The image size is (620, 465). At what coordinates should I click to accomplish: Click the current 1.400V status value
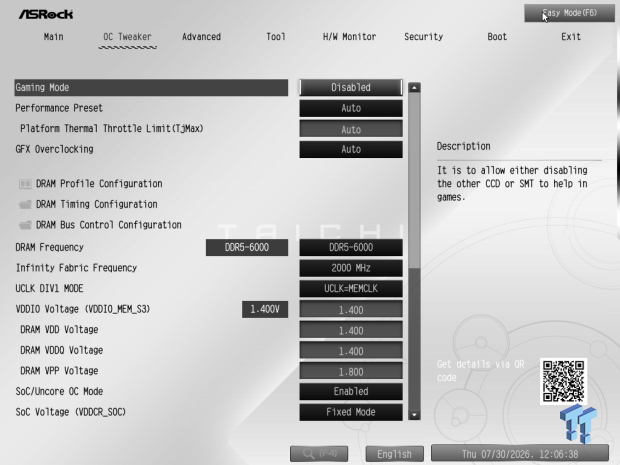[x=265, y=309]
